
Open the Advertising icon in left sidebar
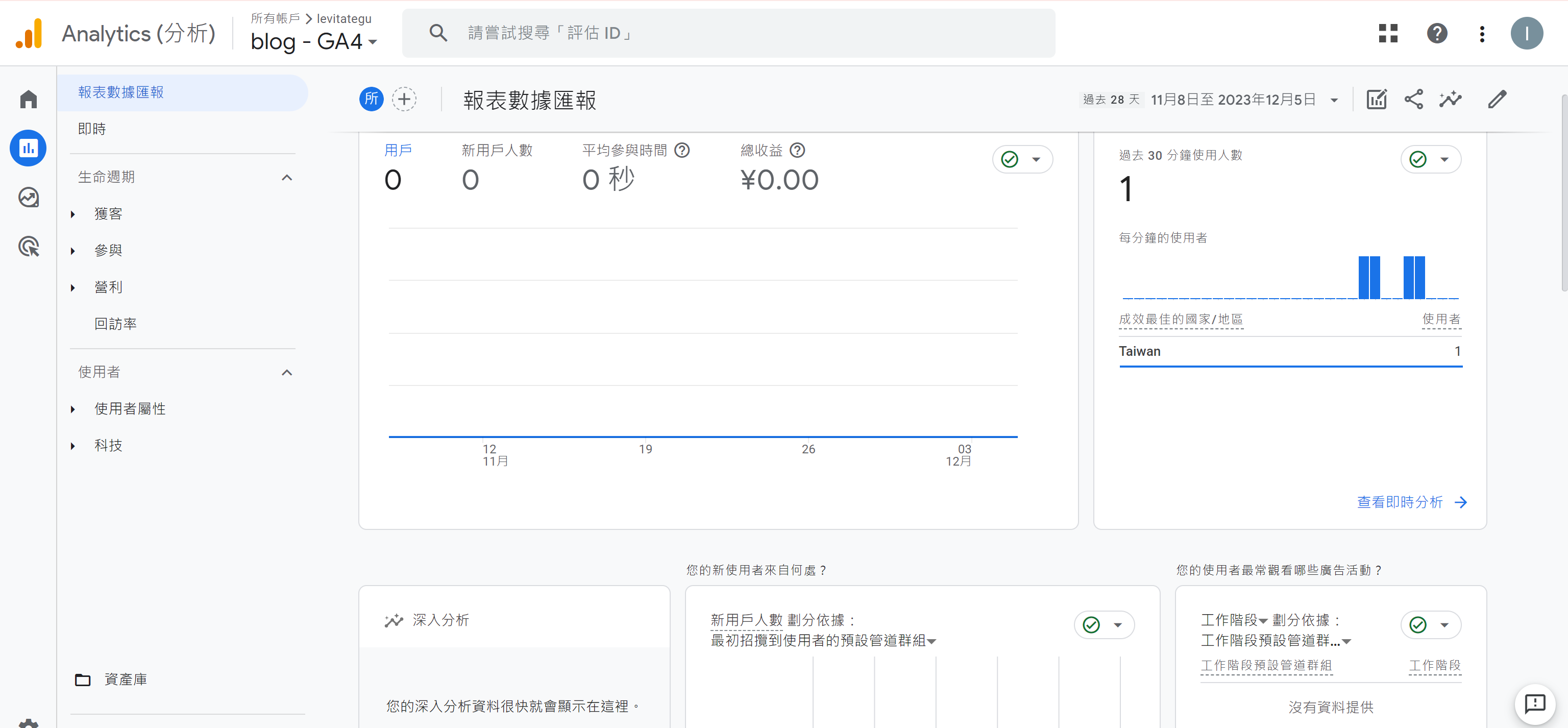pos(28,247)
